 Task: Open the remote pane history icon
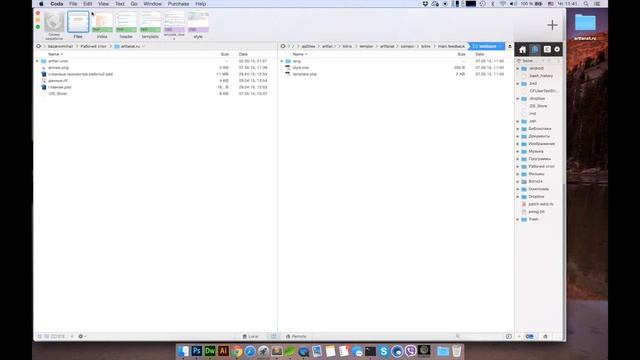(283, 46)
